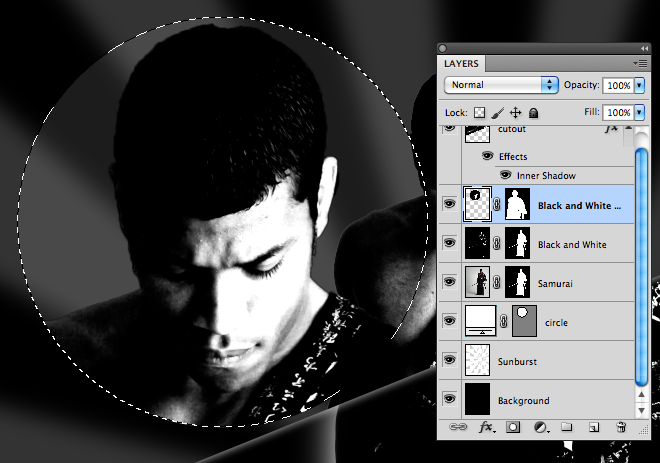Click the mask link icon on the circle layer
The width and height of the screenshot is (660, 463).
(503, 322)
